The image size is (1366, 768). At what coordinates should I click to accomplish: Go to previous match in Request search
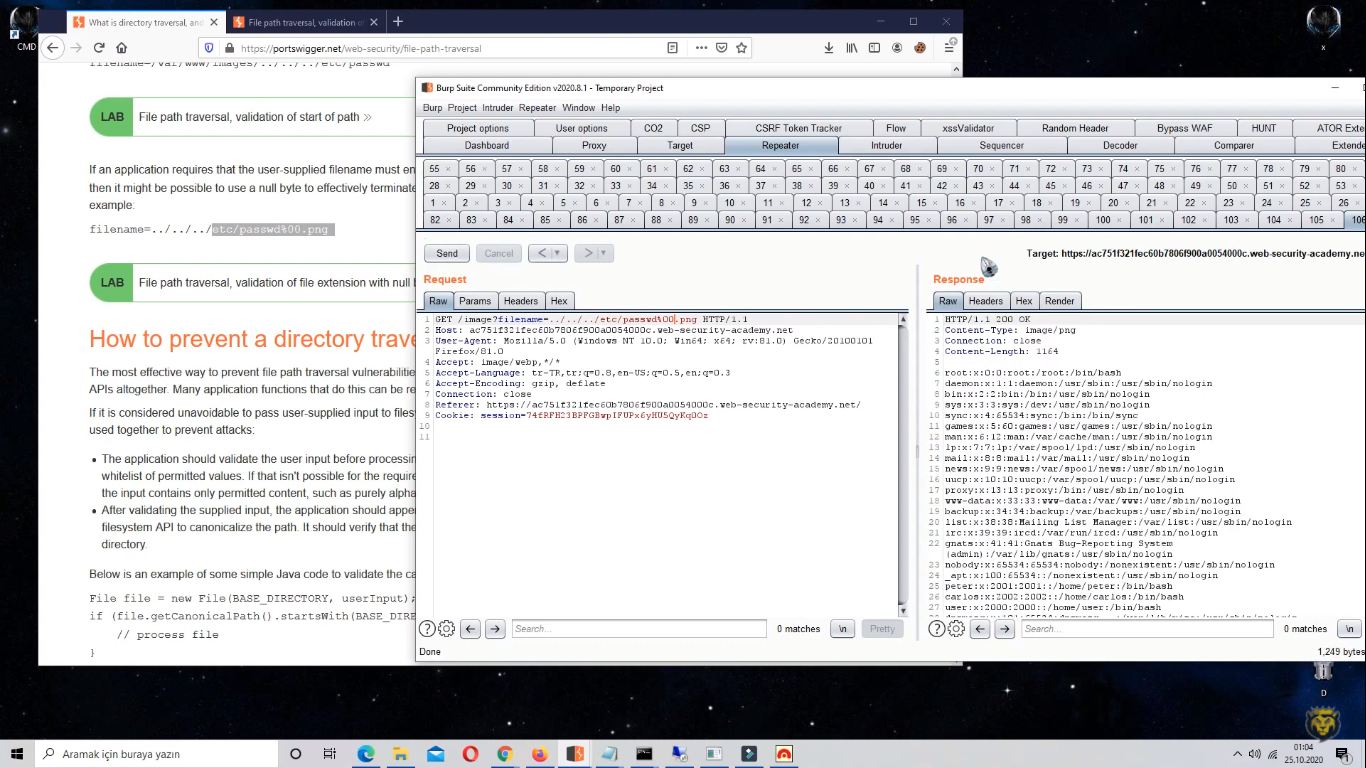point(470,629)
